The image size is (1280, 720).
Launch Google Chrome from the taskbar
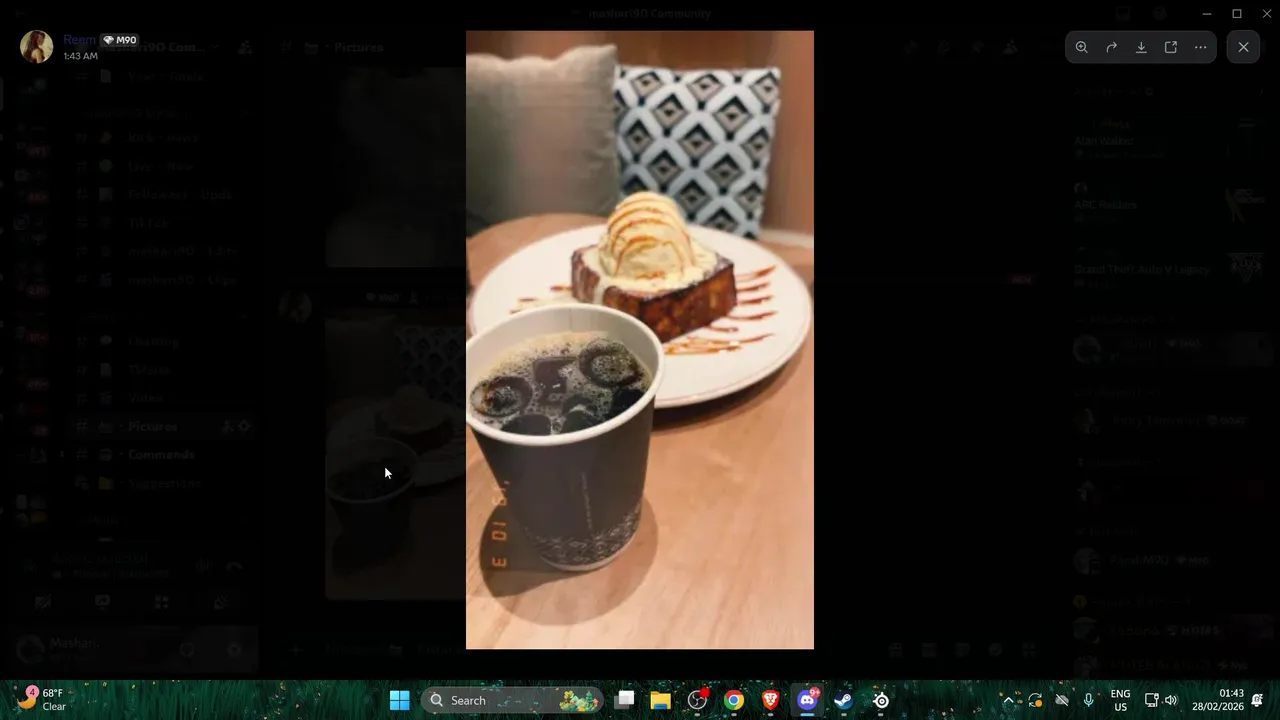[734, 700]
